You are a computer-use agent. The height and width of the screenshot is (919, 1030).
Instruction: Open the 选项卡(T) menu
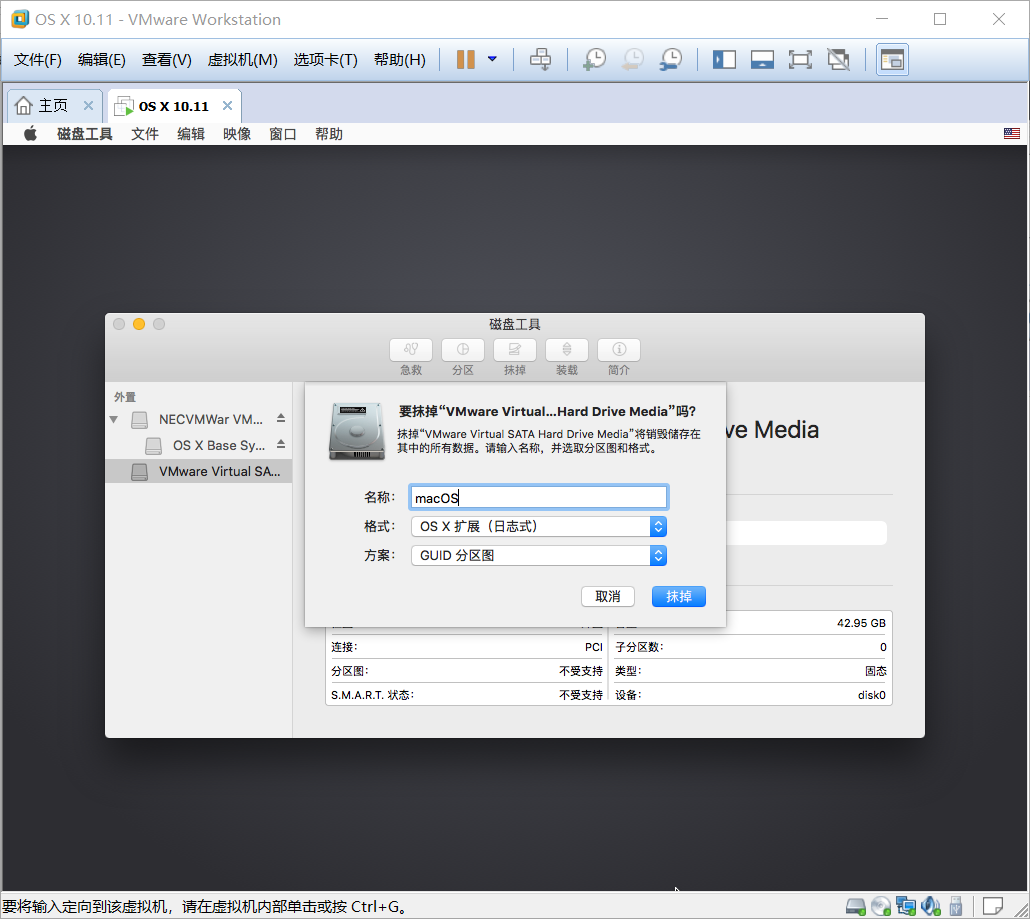pos(325,60)
